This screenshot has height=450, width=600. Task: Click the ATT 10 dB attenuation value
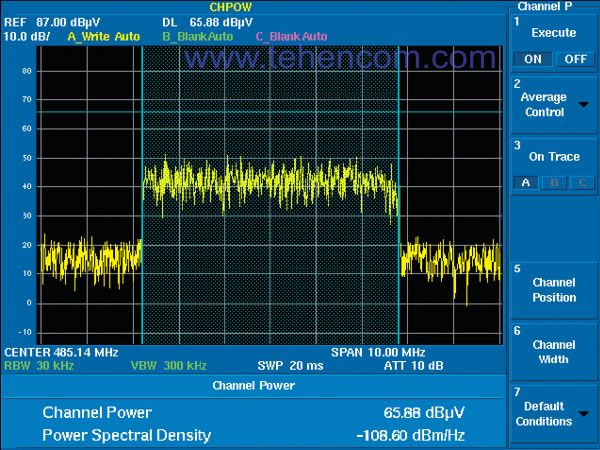pos(413,366)
